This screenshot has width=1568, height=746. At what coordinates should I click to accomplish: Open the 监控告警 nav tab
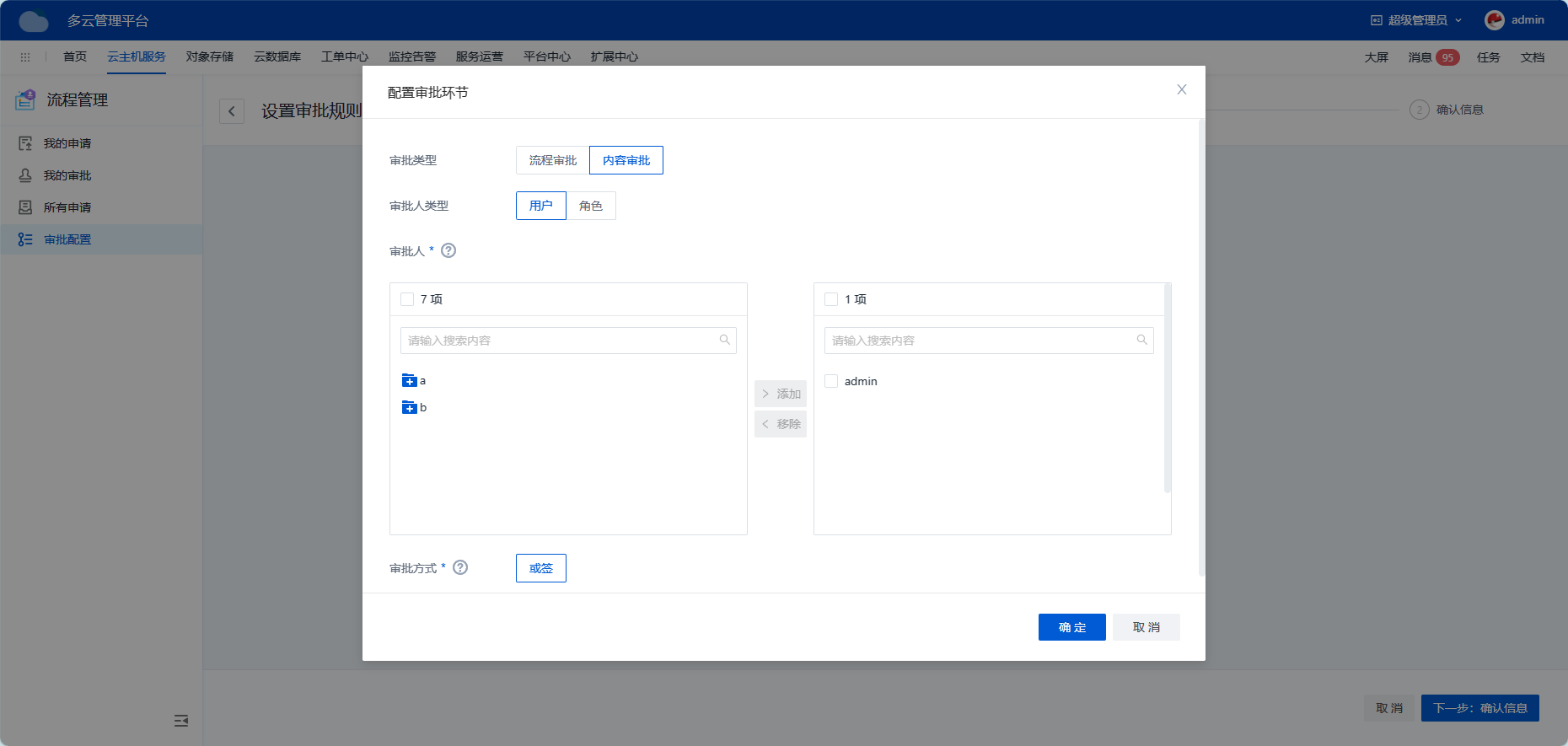[412, 56]
